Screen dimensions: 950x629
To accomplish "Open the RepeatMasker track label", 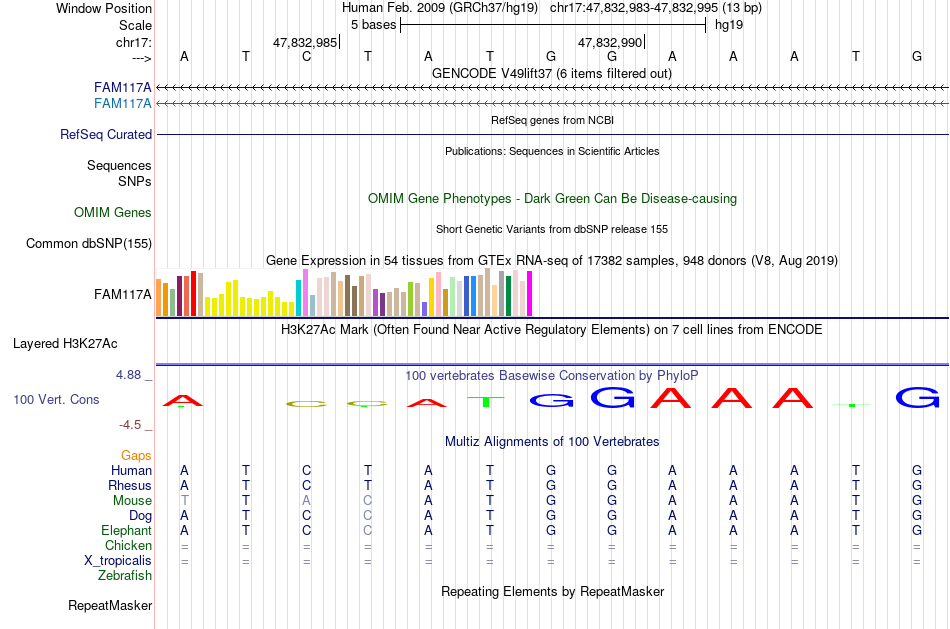I will click(110, 605).
